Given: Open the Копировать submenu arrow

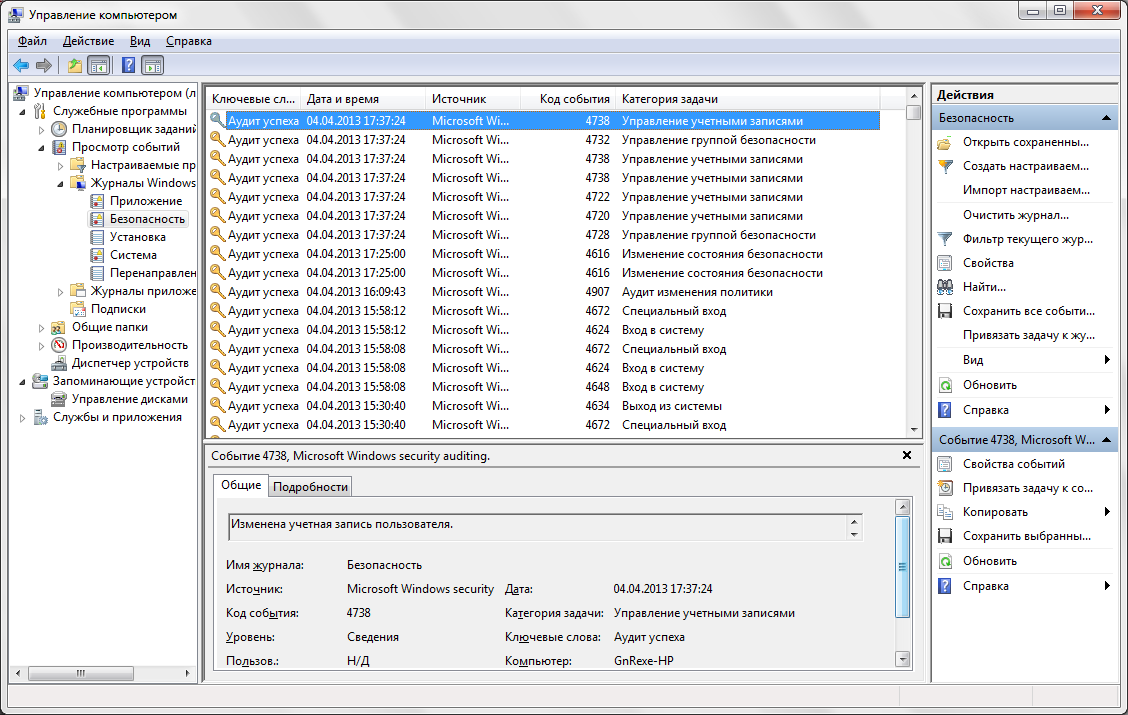Looking at the screenshot, I should (1107, 512).
